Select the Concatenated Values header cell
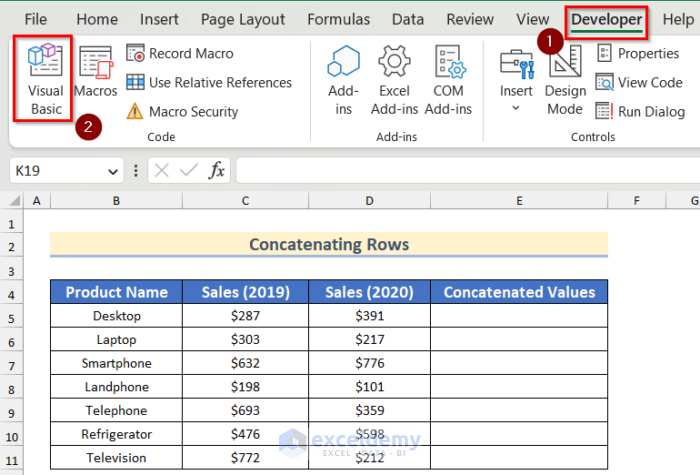Screen dimensions: 700x475 pyautogui.click(x=519, y=292)
